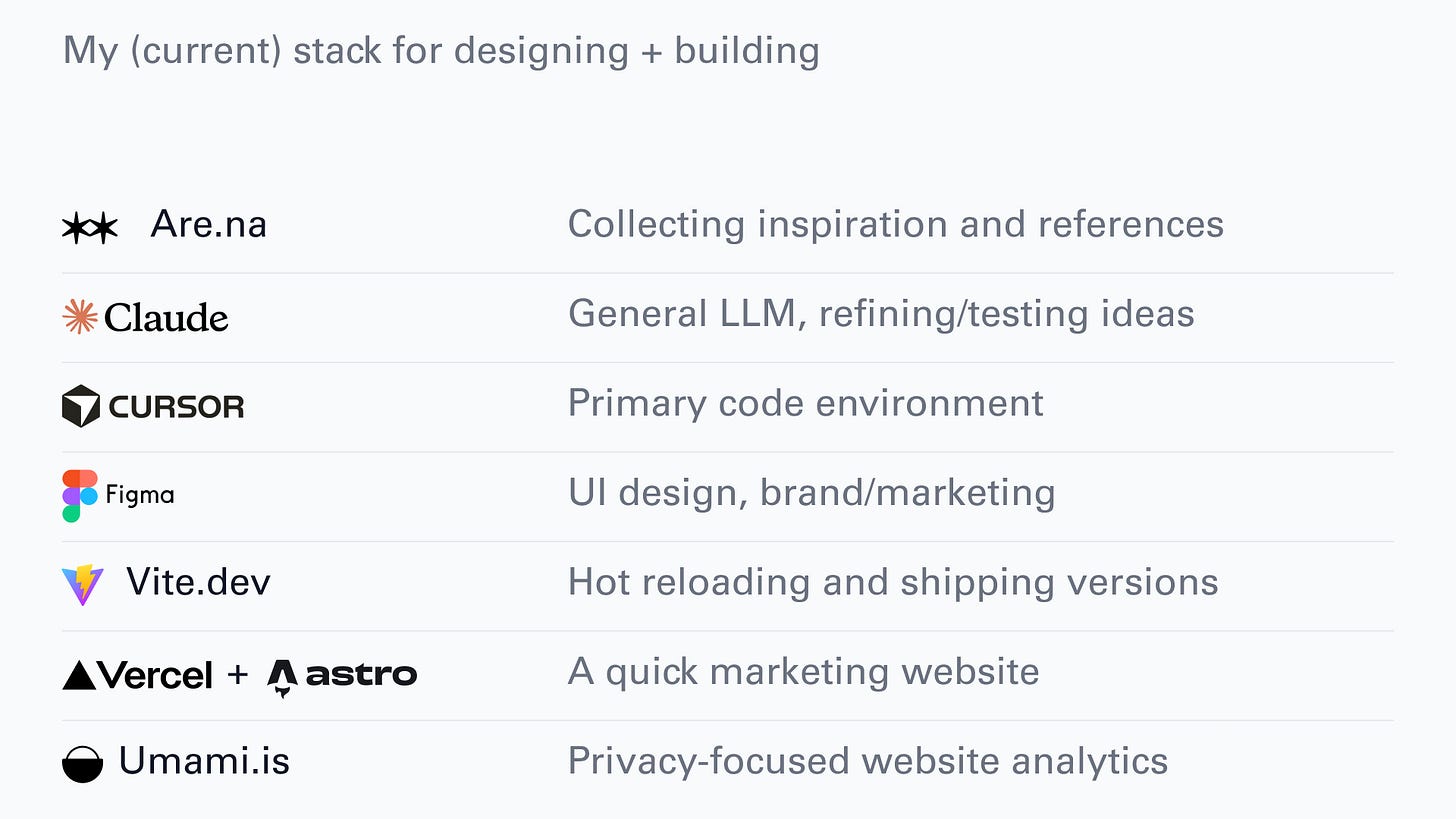Select the CURSOR wordmark
This screenshot has width=1456, height=819.
[176, 407]
